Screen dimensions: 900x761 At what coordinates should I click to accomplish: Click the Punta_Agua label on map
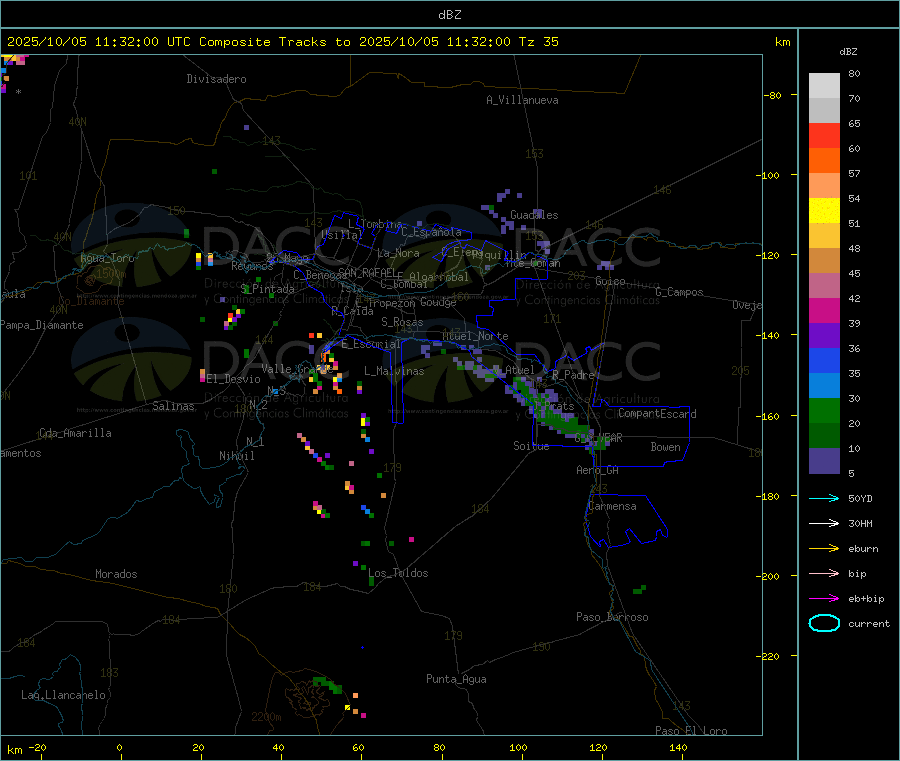click(x=456, y=679)
